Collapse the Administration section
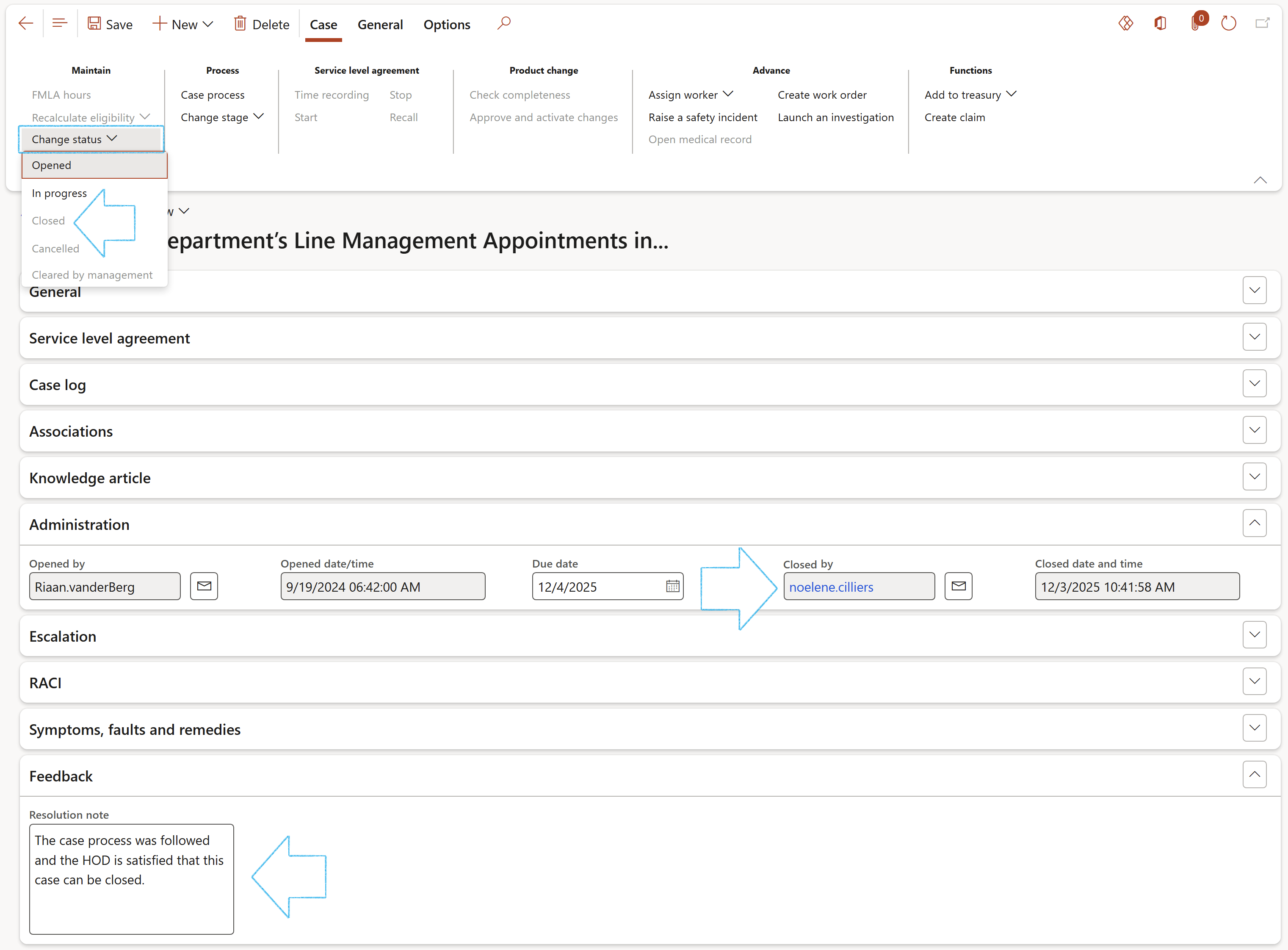The image size is (1288, 950). [x=1254, y=523]
